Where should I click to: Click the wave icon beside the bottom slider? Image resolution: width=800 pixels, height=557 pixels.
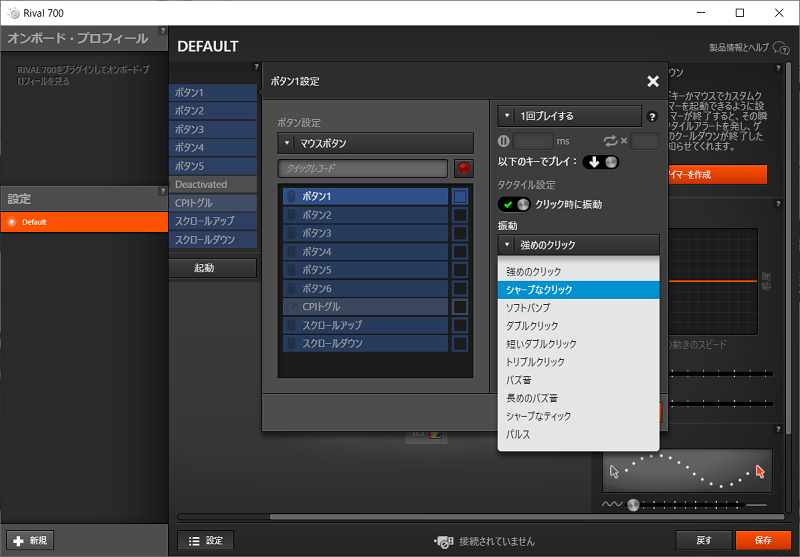612,504
